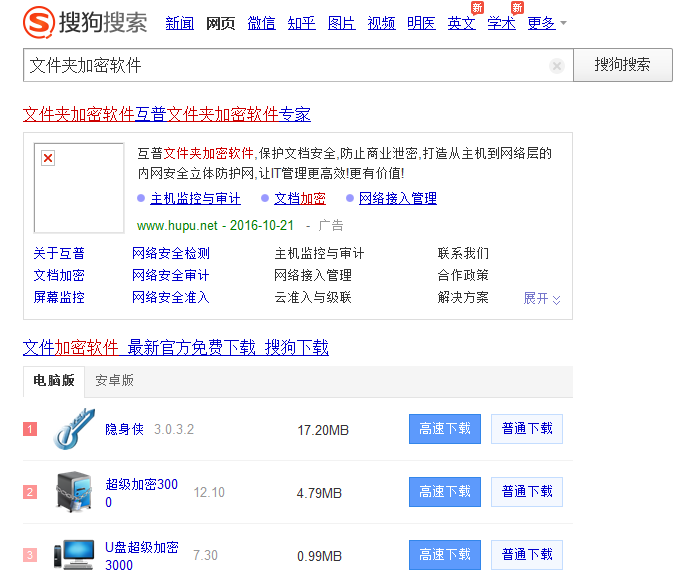Open the 隐身侠 software name link
This screenshot has width=688, height=574.
[x=124, y=429]
